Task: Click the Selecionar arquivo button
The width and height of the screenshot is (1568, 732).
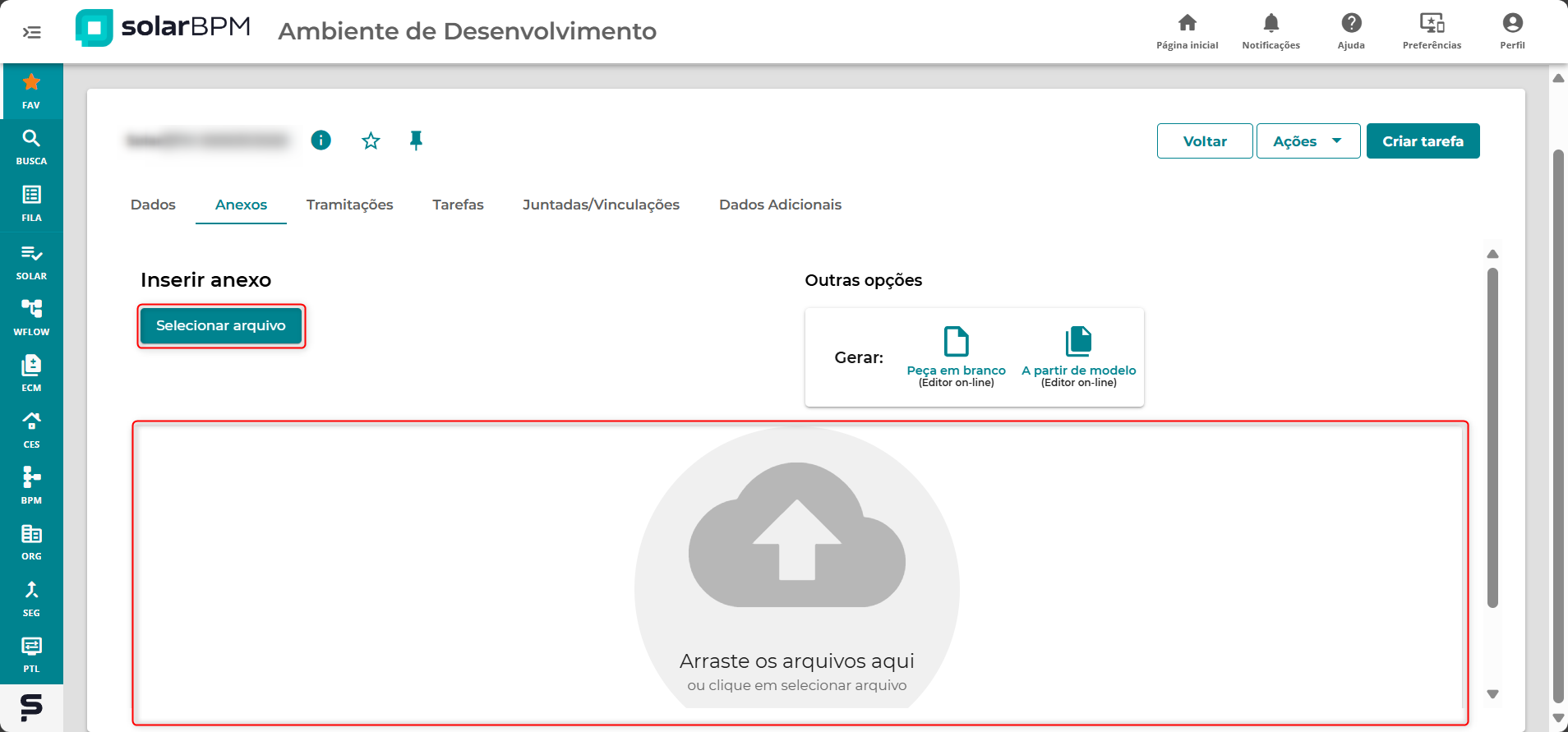Action: (x=221, y=326)
